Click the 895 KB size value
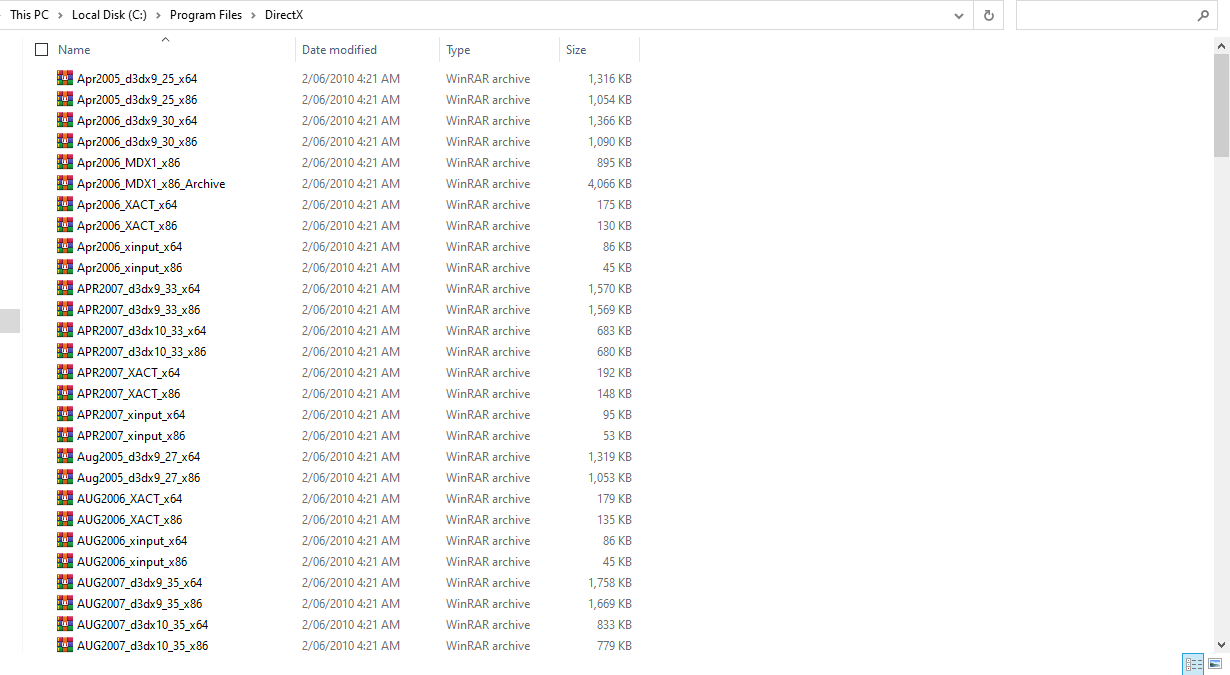This screenshot has width=1230, height=675. click(x=613, y=163)
